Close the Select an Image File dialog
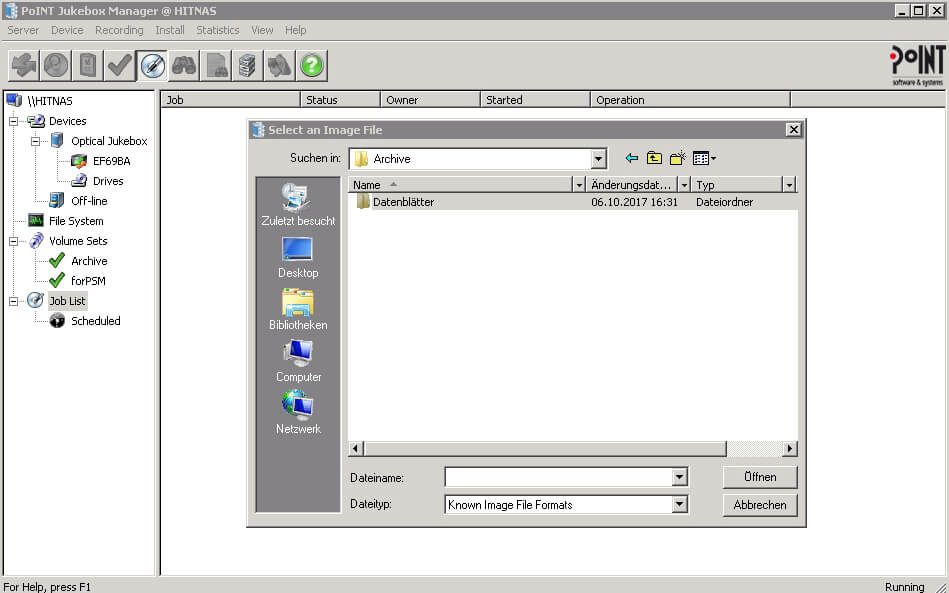 point(793,129)
